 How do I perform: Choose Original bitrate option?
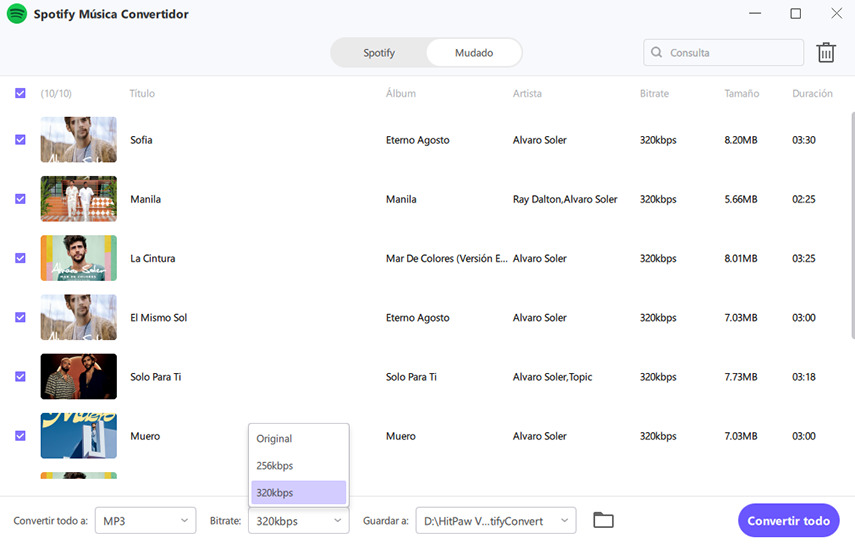[x=298, y=439]
